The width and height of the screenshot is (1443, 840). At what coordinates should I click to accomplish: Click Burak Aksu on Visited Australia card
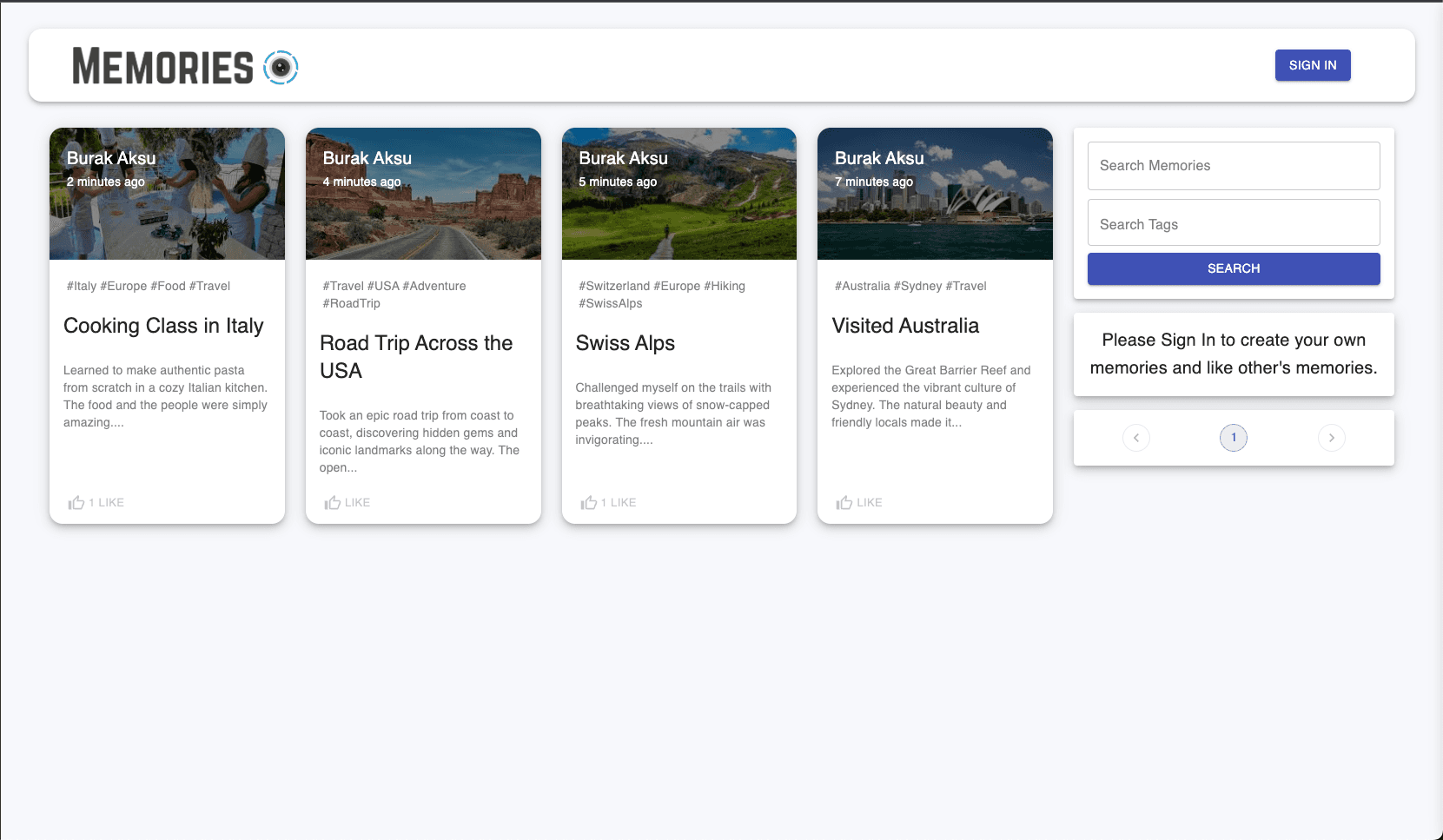879,158
